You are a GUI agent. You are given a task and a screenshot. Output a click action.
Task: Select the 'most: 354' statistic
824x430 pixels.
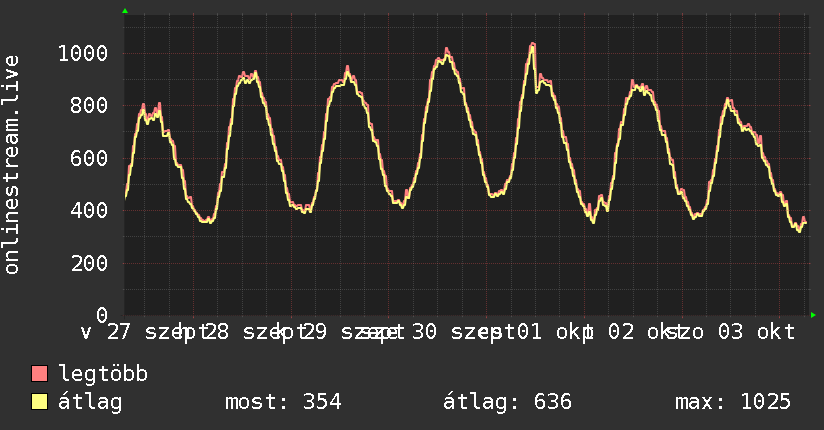[283, 402]
